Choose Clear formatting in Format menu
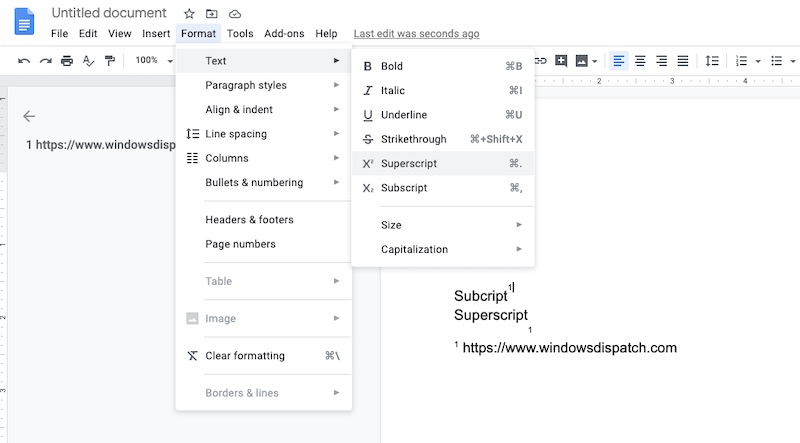The height and width of the screenshot is (443, 800). 245,356
